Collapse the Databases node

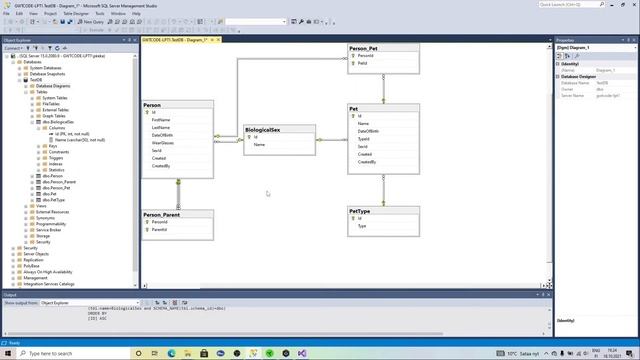pyautogui.click(x=13, y=62)
